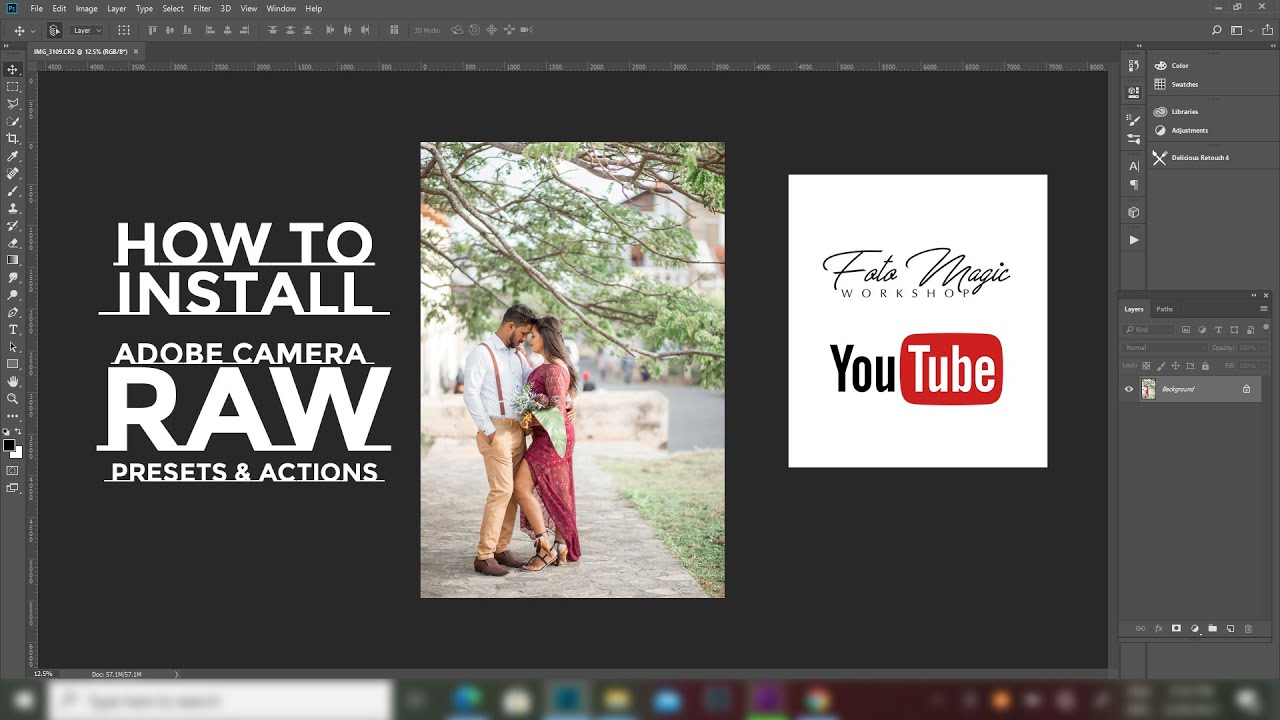Select the Pen tool
Image resolution: width=1280 pixels, height=720 pixels.
pos(13,312)
